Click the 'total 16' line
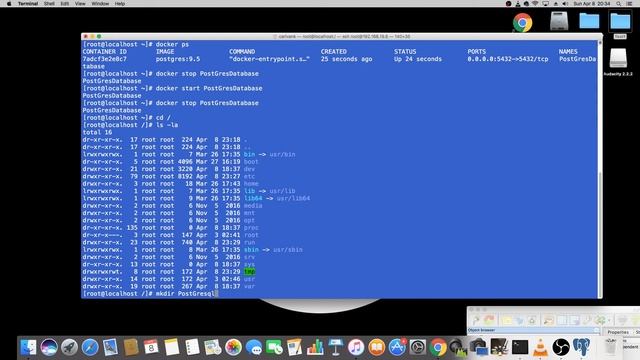 [97, 132]
